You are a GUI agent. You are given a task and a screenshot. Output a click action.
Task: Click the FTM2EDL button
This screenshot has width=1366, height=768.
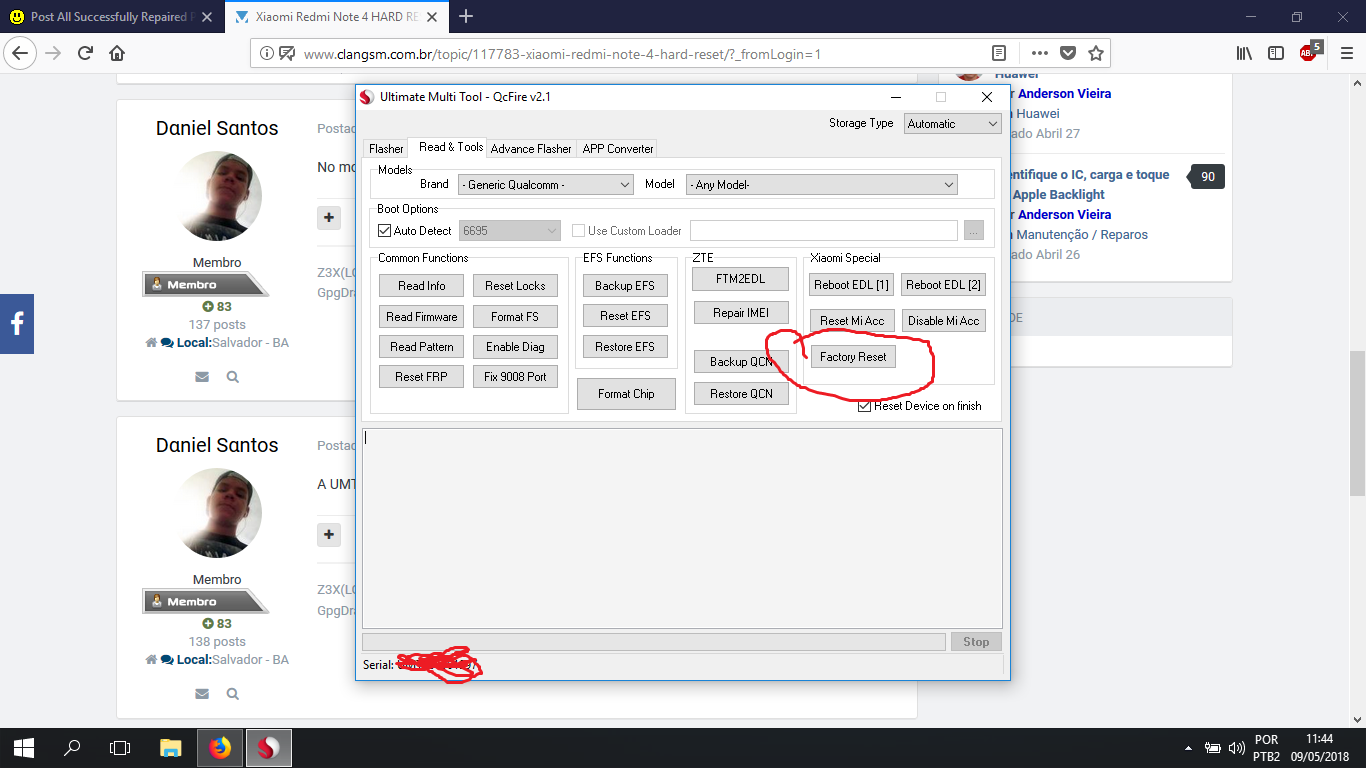coord(741,279)
